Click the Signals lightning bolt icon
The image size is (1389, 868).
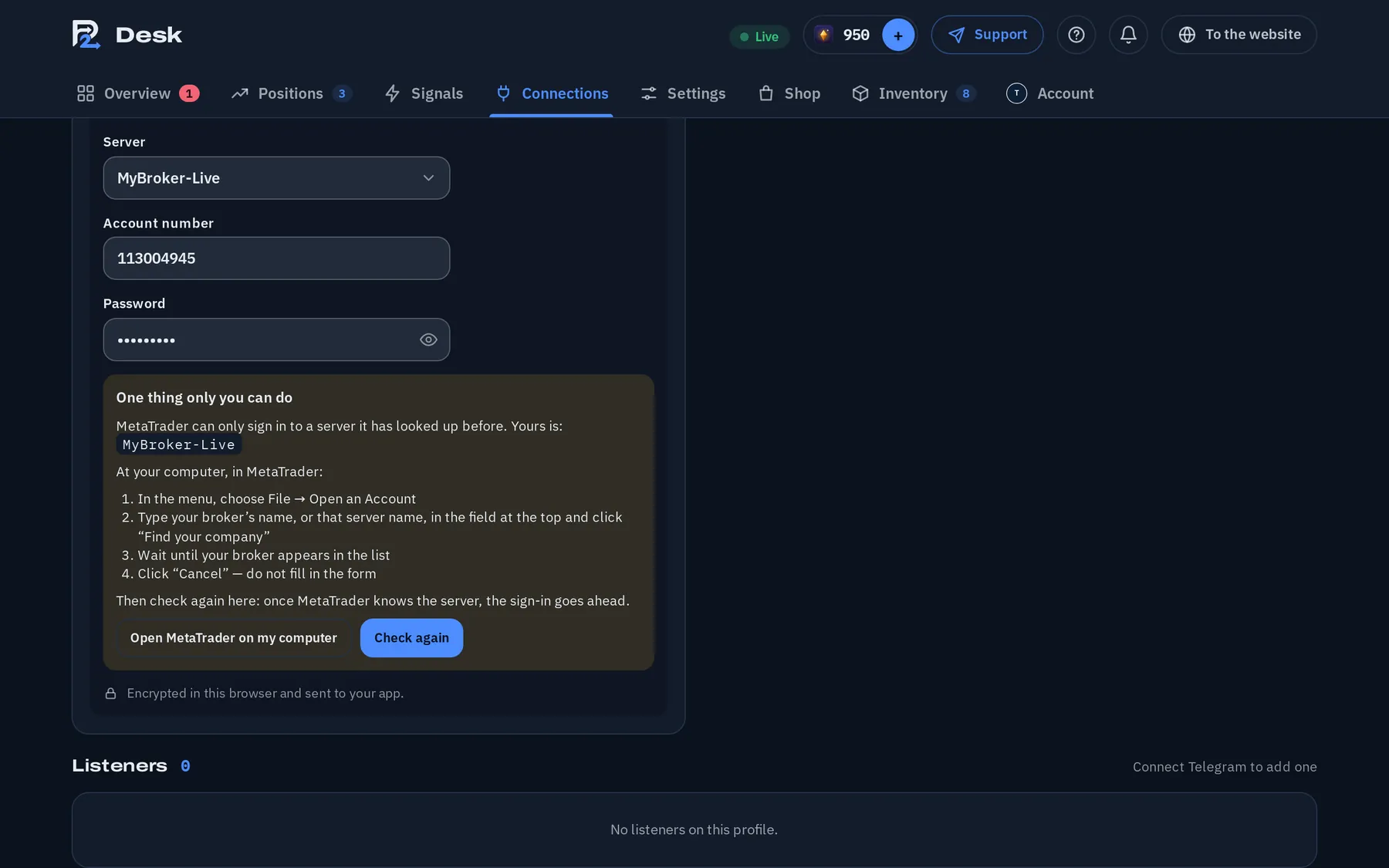393,93
